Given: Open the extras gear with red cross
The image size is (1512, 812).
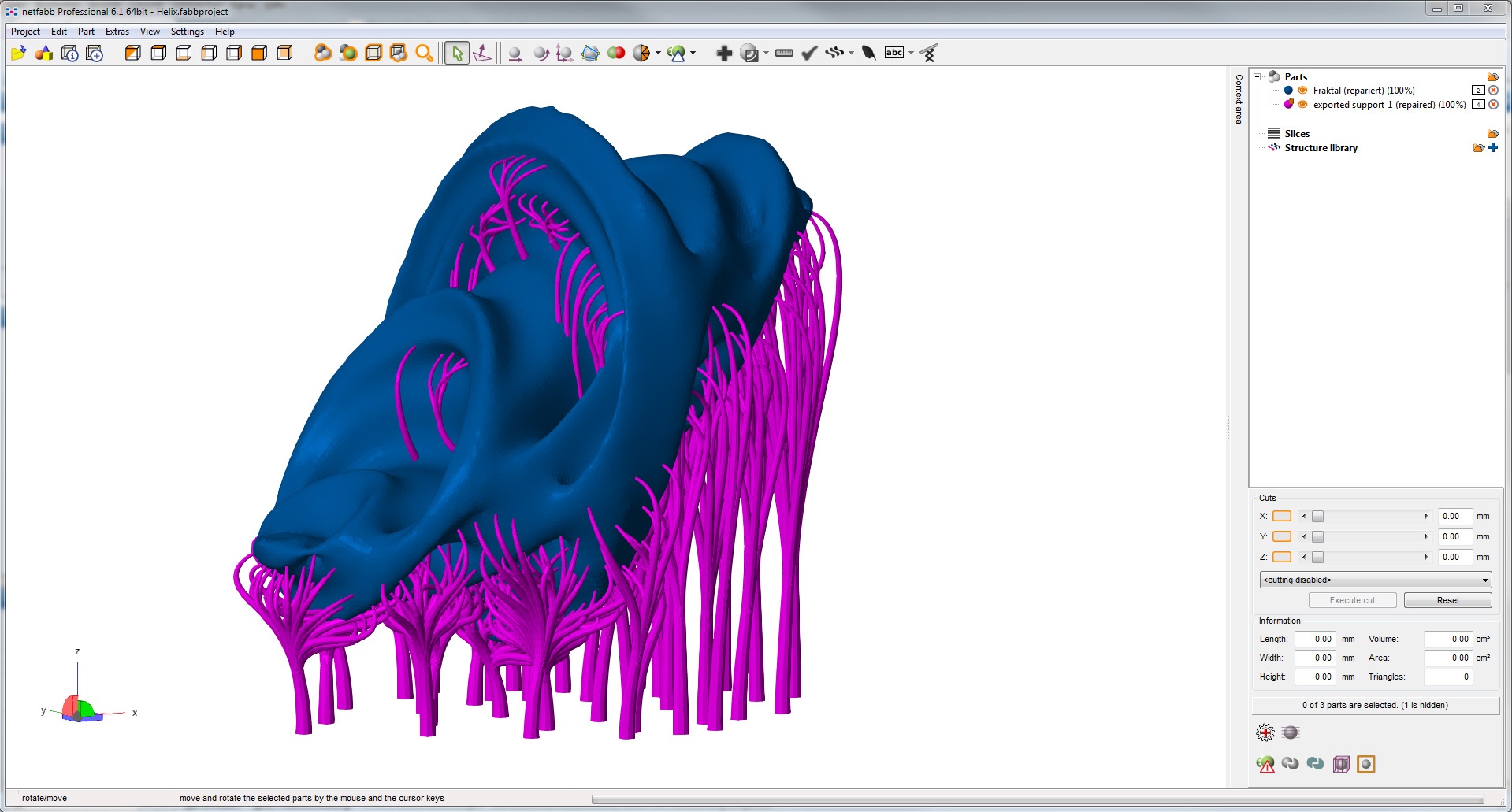Looking at the screenshot, I should point(1265,732).
